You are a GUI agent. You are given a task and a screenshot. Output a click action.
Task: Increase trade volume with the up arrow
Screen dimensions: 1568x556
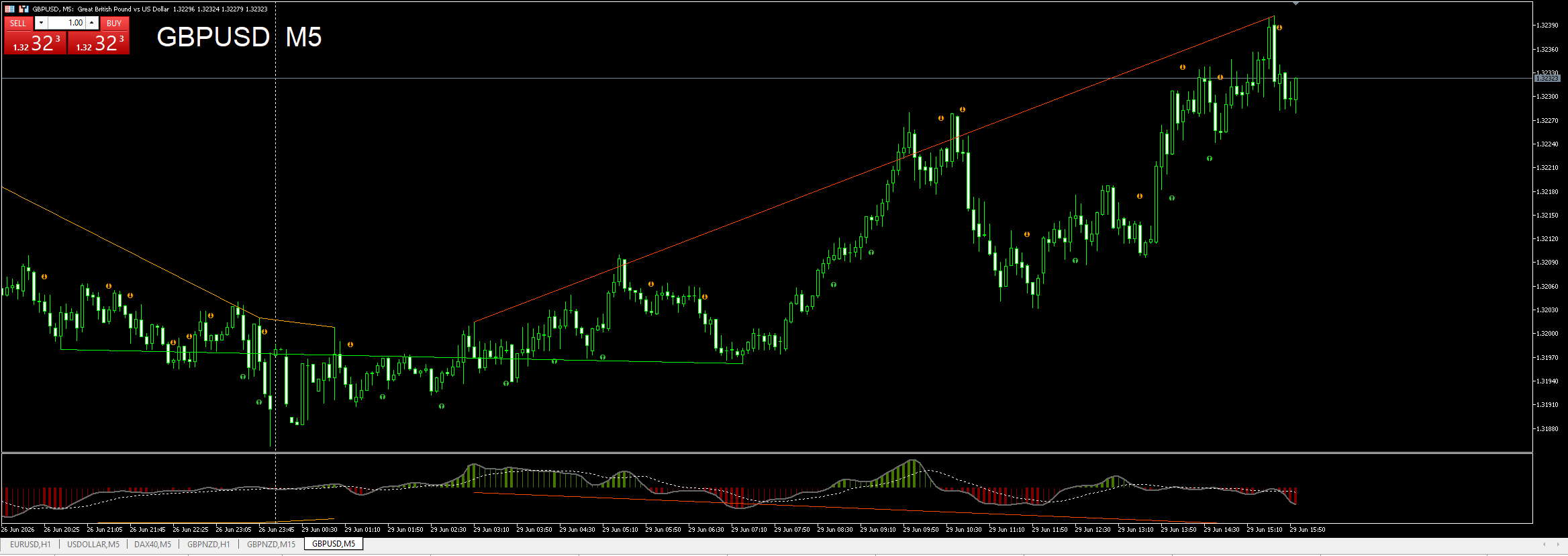coord(92,23)
